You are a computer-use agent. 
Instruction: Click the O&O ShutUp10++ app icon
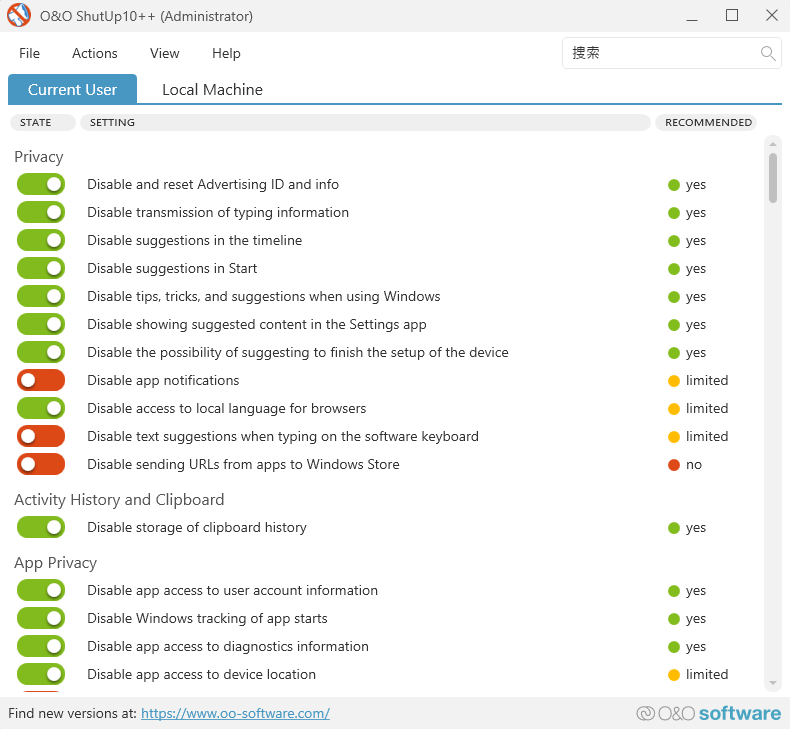point(19,16)
